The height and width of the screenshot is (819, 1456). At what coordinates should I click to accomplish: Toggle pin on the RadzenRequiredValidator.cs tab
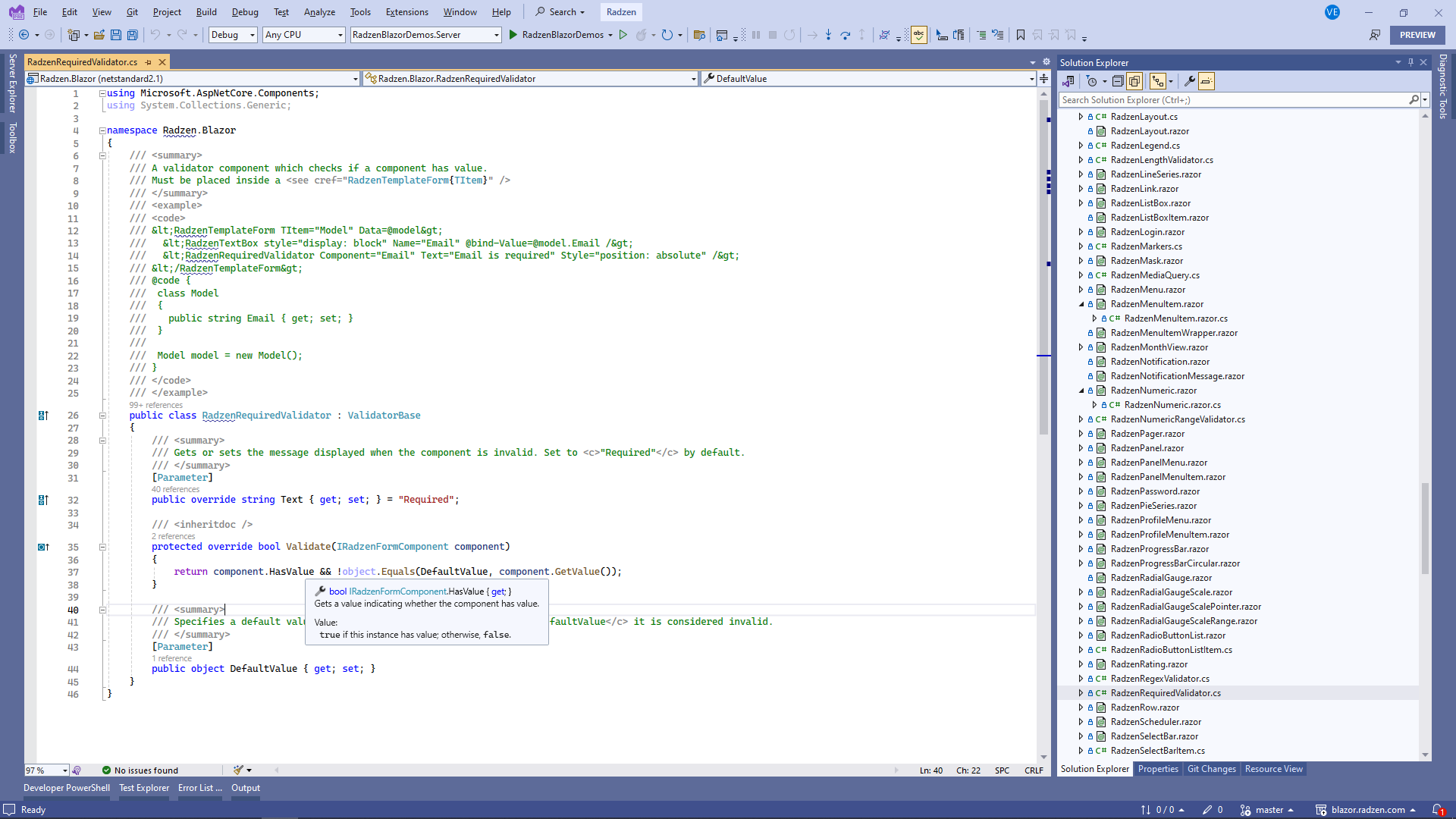149,62
